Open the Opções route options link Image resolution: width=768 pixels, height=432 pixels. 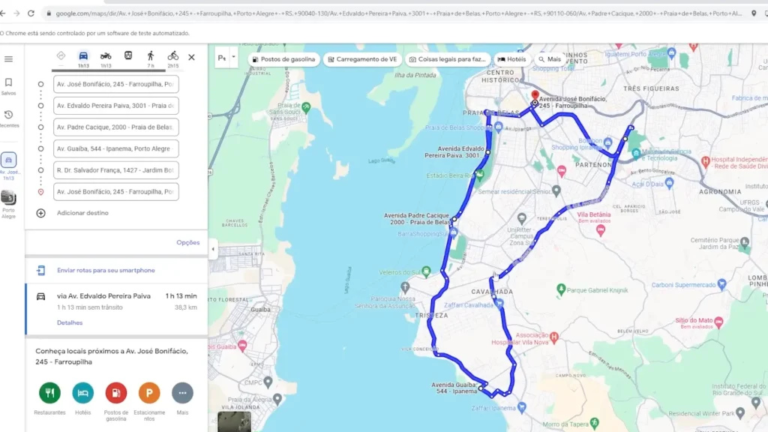(188, 242)
